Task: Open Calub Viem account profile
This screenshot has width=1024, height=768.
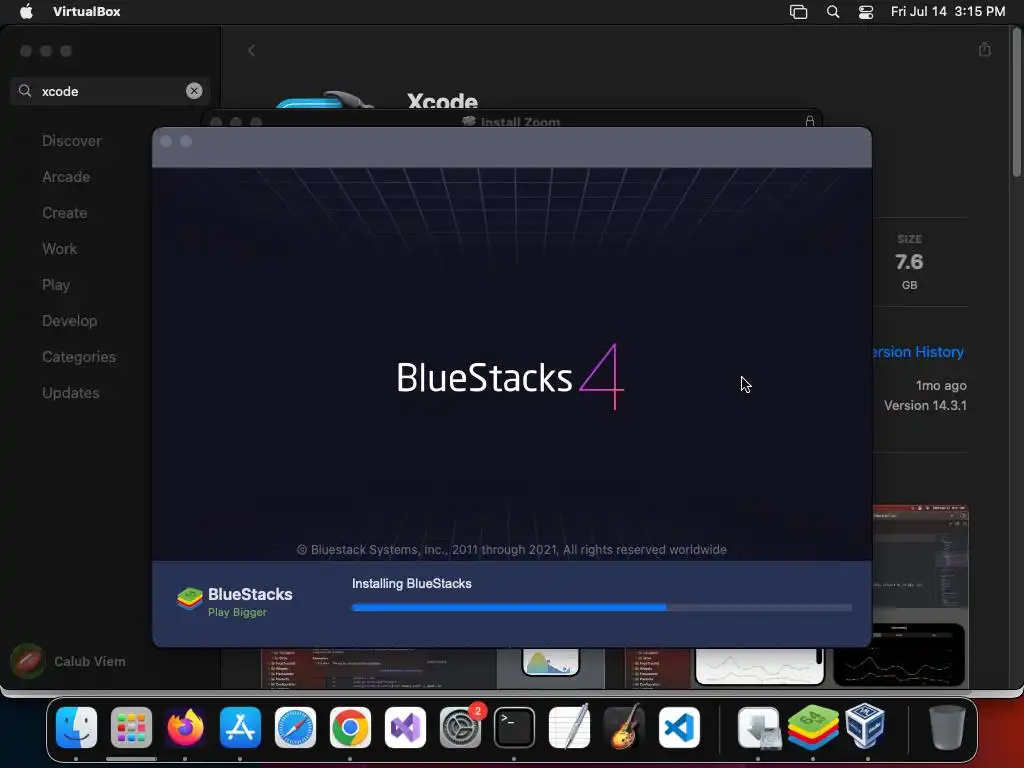Action: tap(69, 661)
